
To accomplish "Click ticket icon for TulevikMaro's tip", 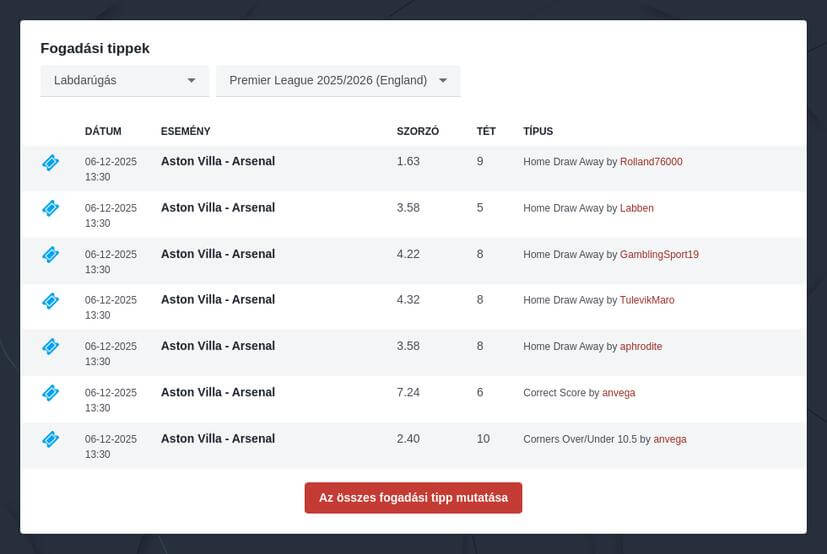I will (x=51, y=300).
